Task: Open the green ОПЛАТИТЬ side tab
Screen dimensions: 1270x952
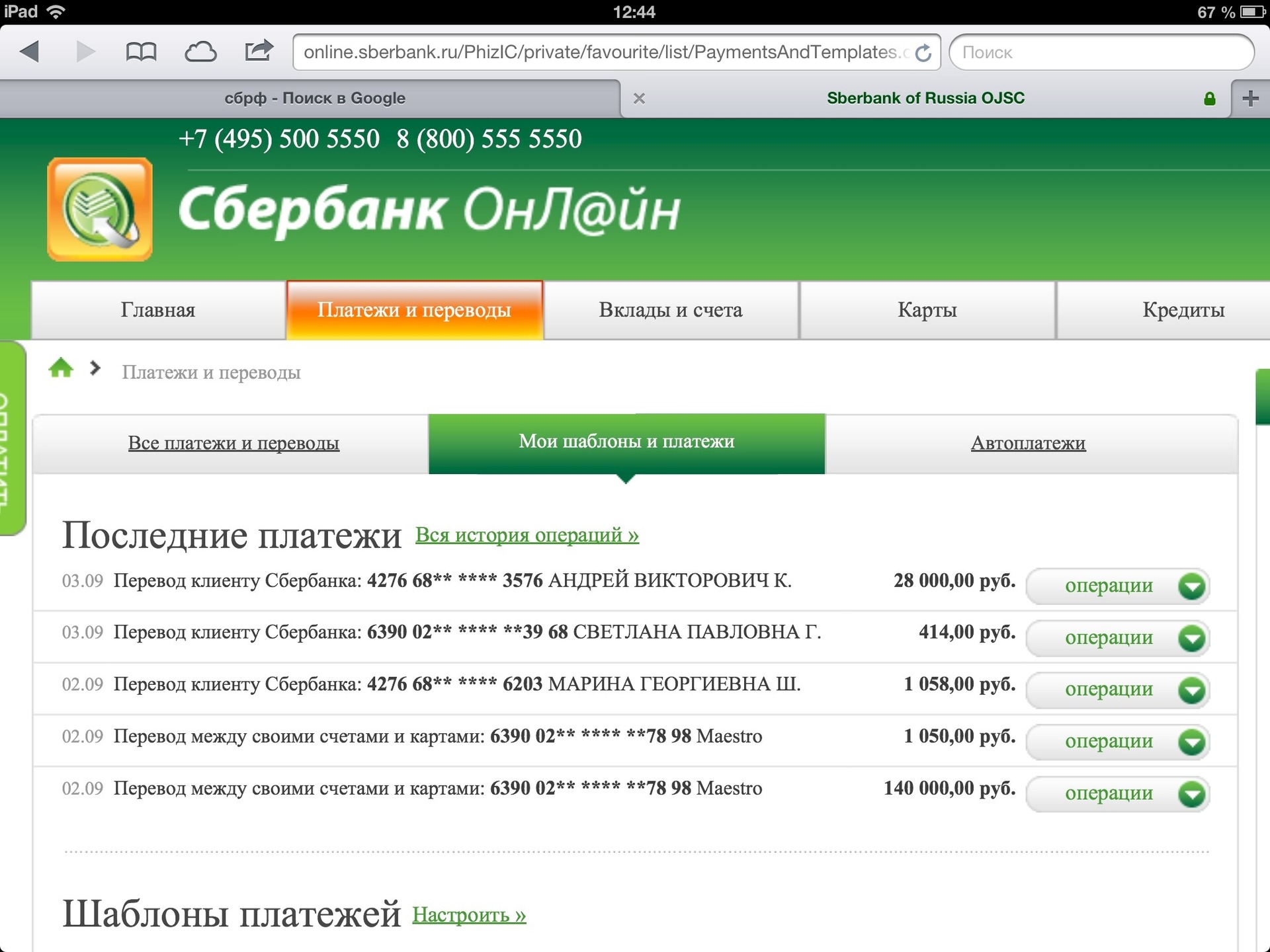Action: pyautogui.click(x=12, y=438)
